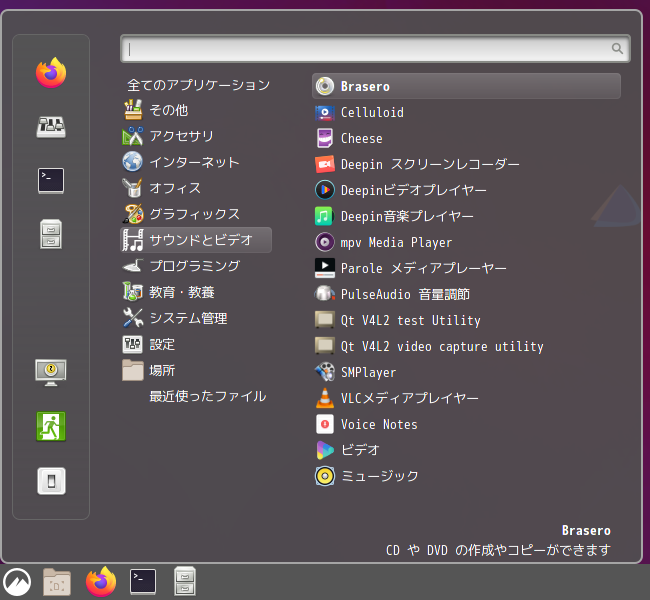Open the home folder icon in the bottom panel
This screenshot has height=600, width=650.
(57, 582)
